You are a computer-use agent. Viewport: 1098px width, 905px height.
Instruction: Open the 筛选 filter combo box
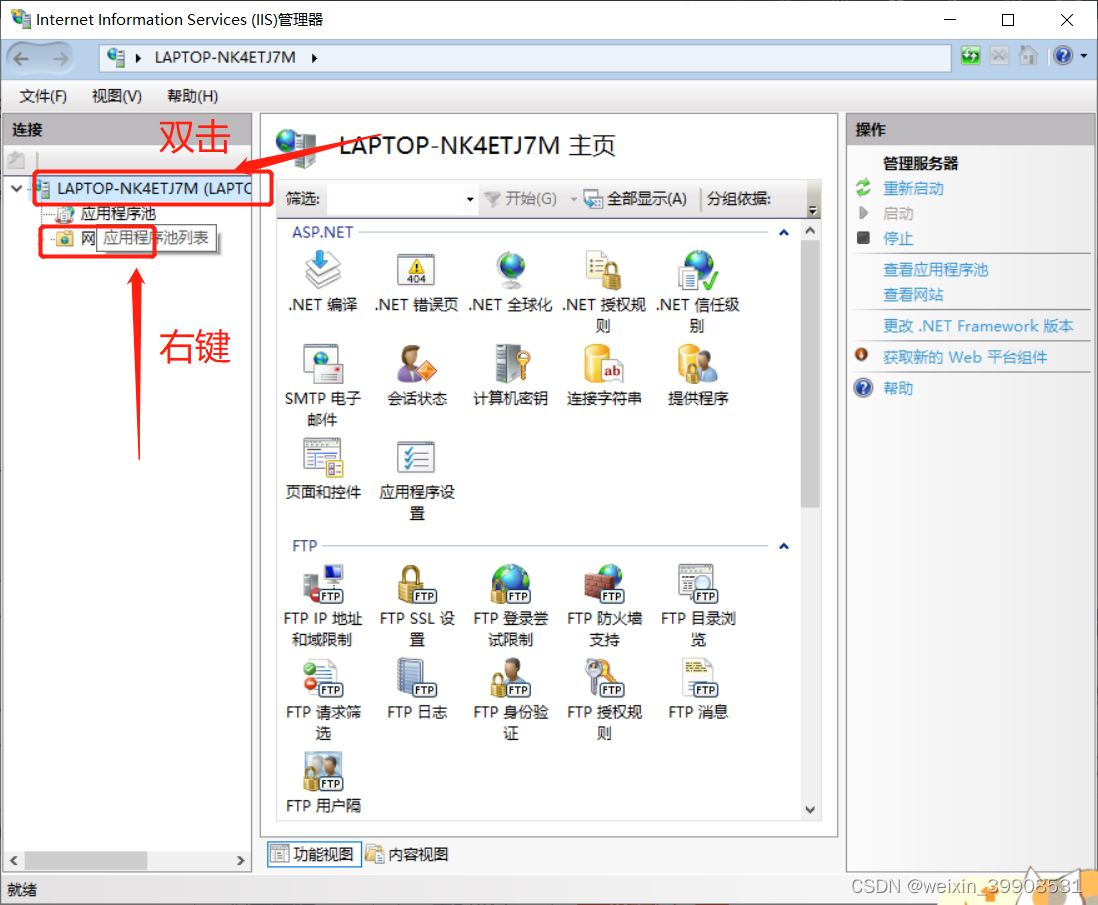[401, 199]
